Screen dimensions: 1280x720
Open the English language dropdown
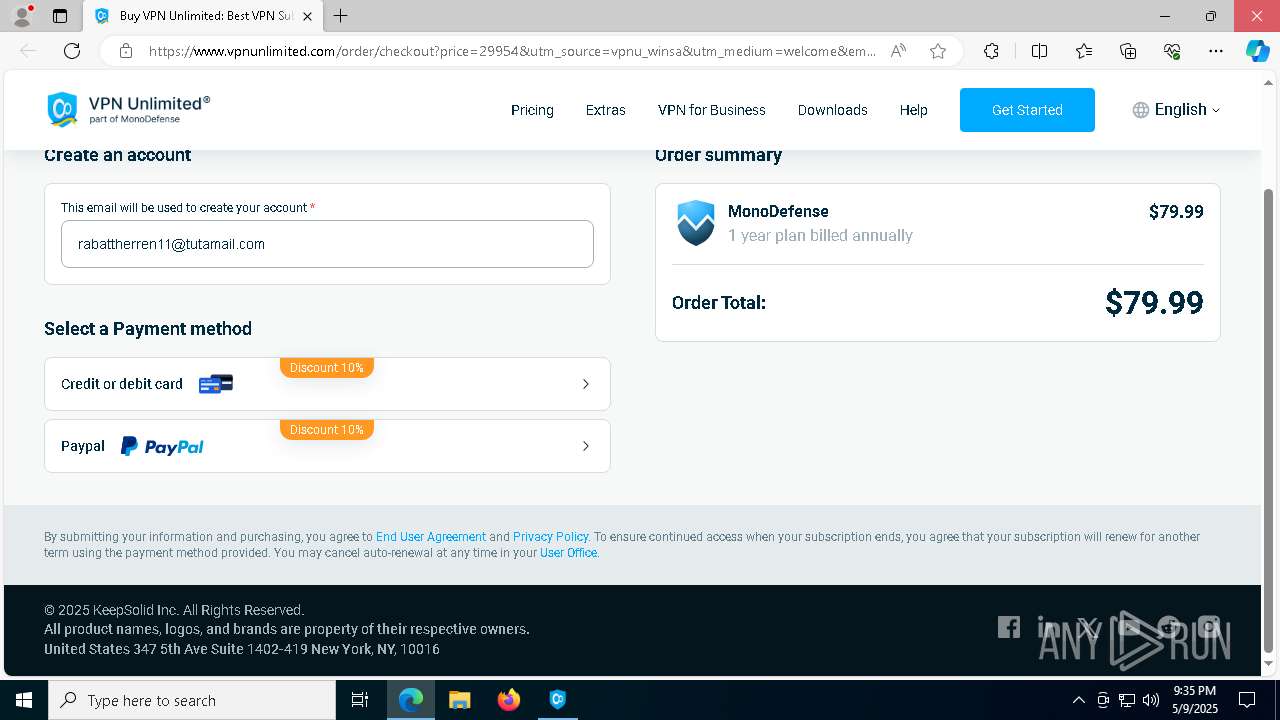[1176, 110]
